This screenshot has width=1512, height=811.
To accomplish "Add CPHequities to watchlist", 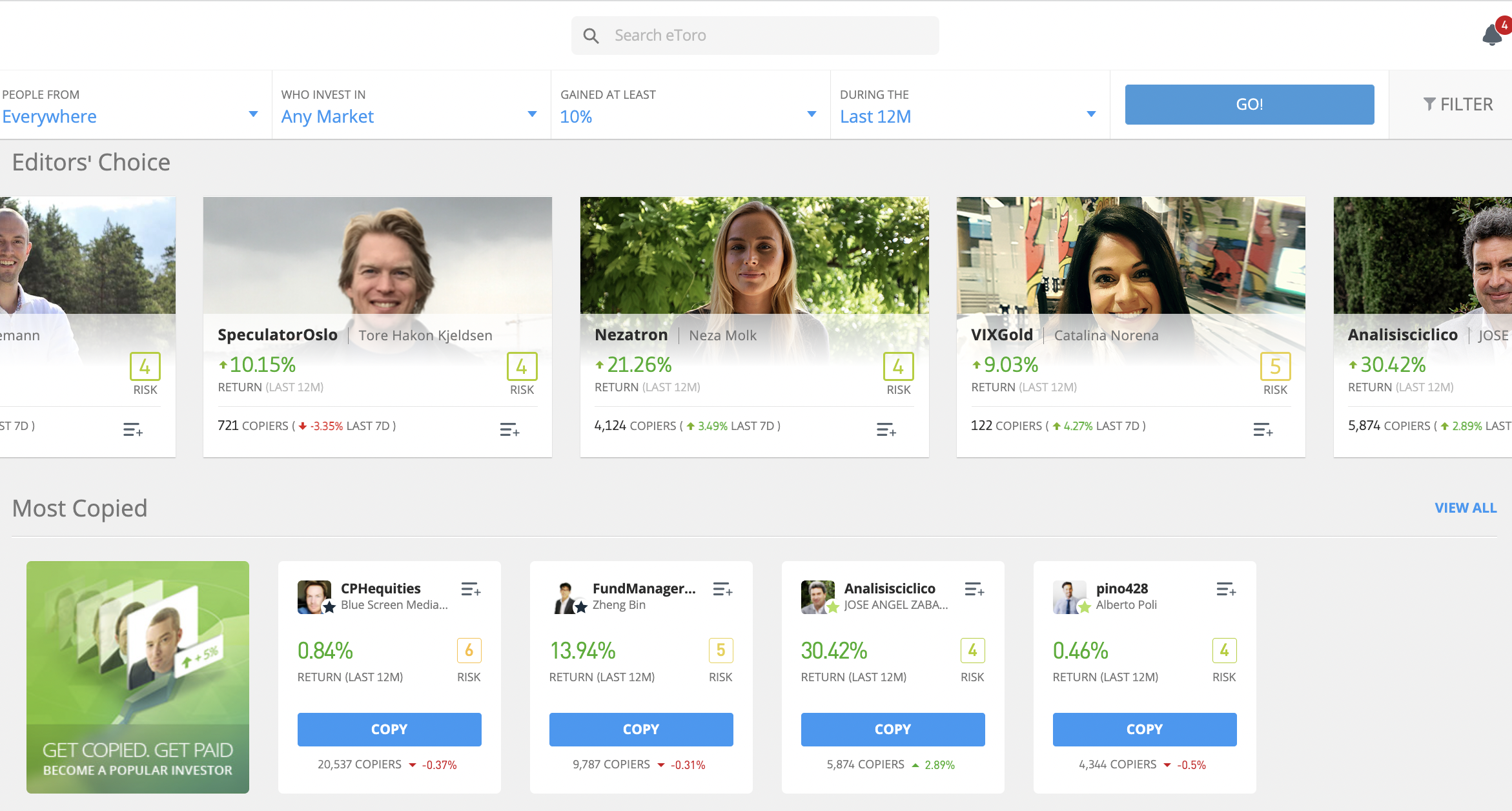I will pyautogui.click(x=471, y=589).
